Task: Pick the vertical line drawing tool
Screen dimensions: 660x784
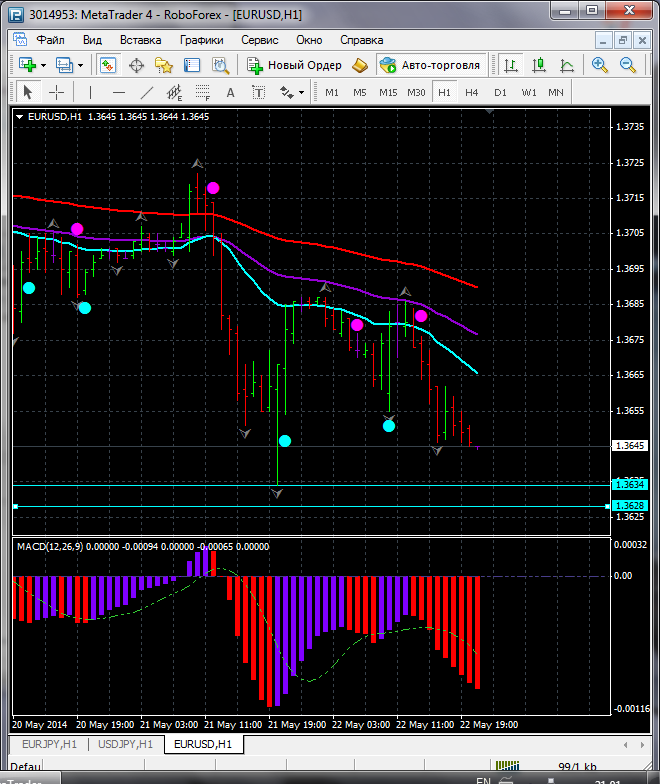Action: pos(90,92)
